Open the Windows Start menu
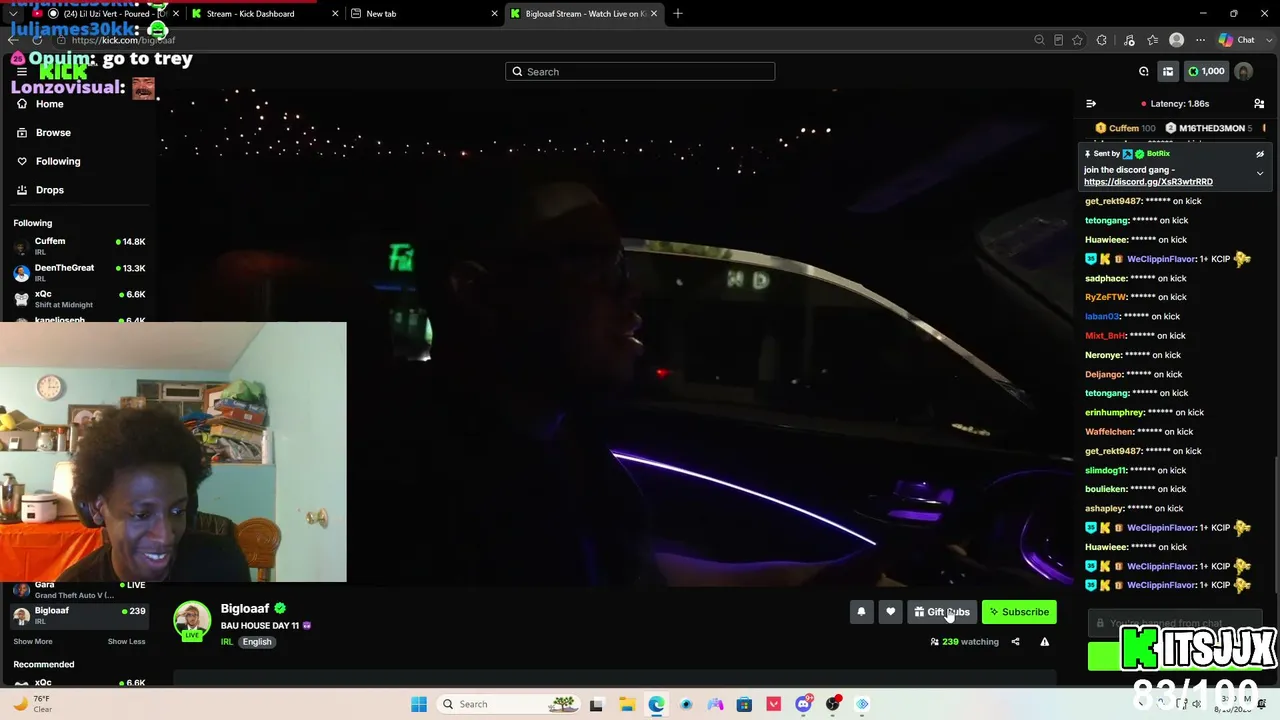Screen dimensions: 1280x720 [x=419, y=704]
